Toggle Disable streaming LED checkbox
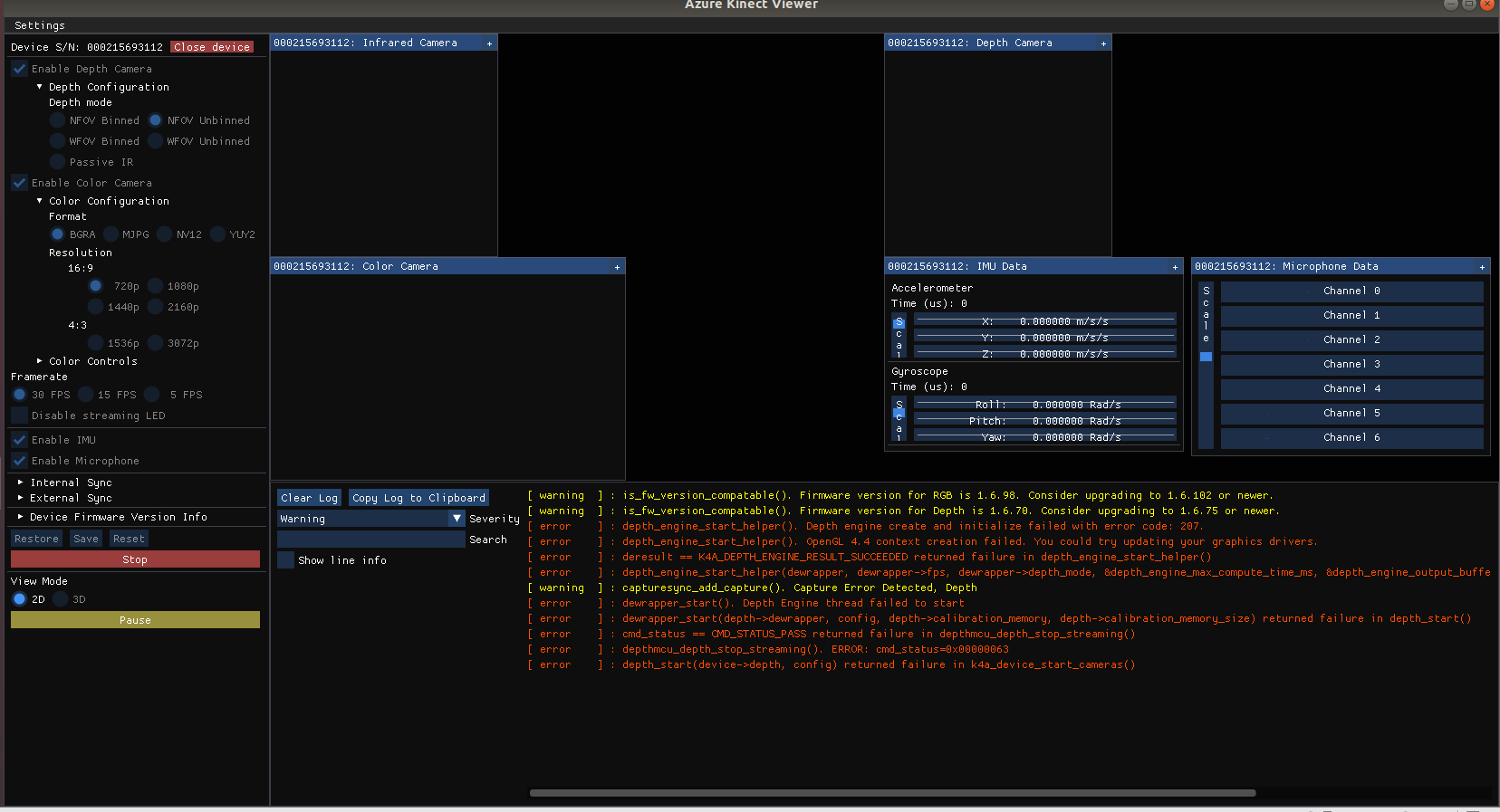Screen dimensions: 1500x812 point(19,416)
